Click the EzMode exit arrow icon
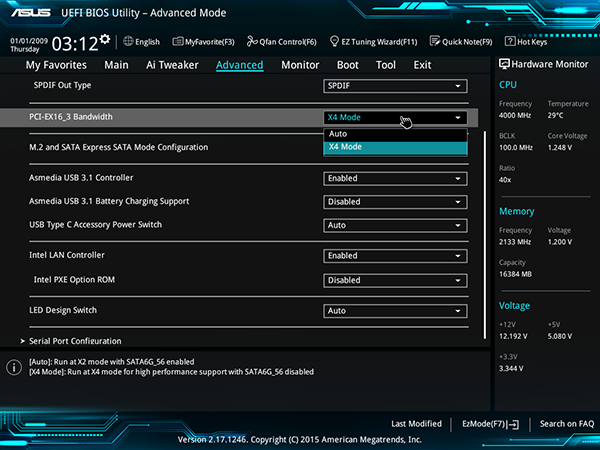The height and width of the screenshot is (450, 600). pyautogui.click(x=514, y=424)
